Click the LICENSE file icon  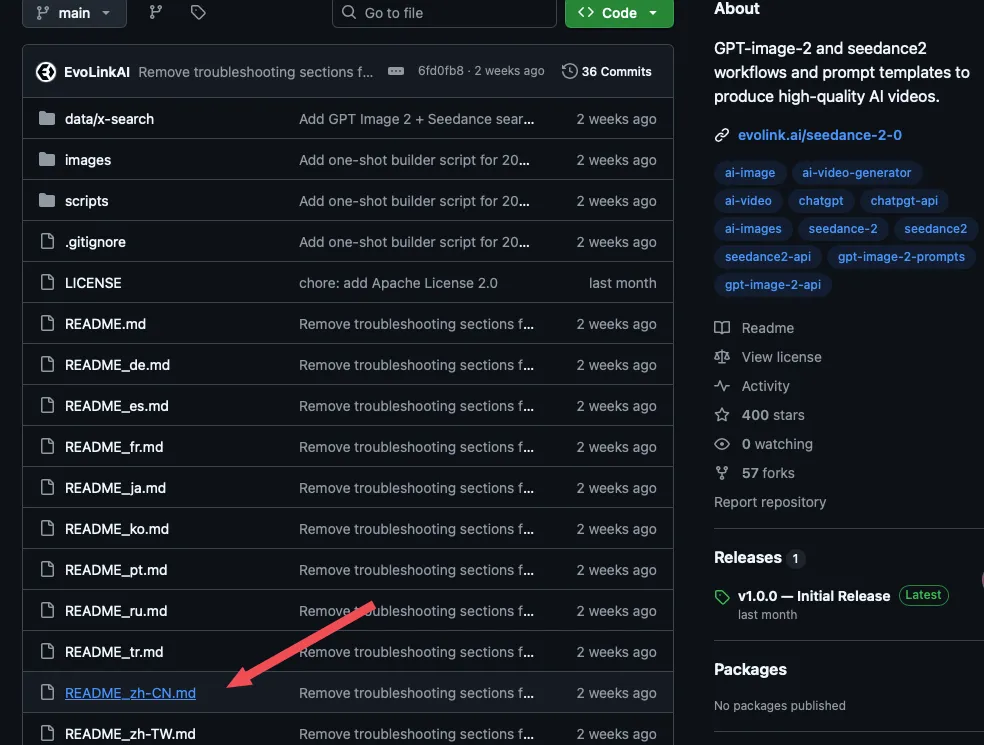[47, 282]
